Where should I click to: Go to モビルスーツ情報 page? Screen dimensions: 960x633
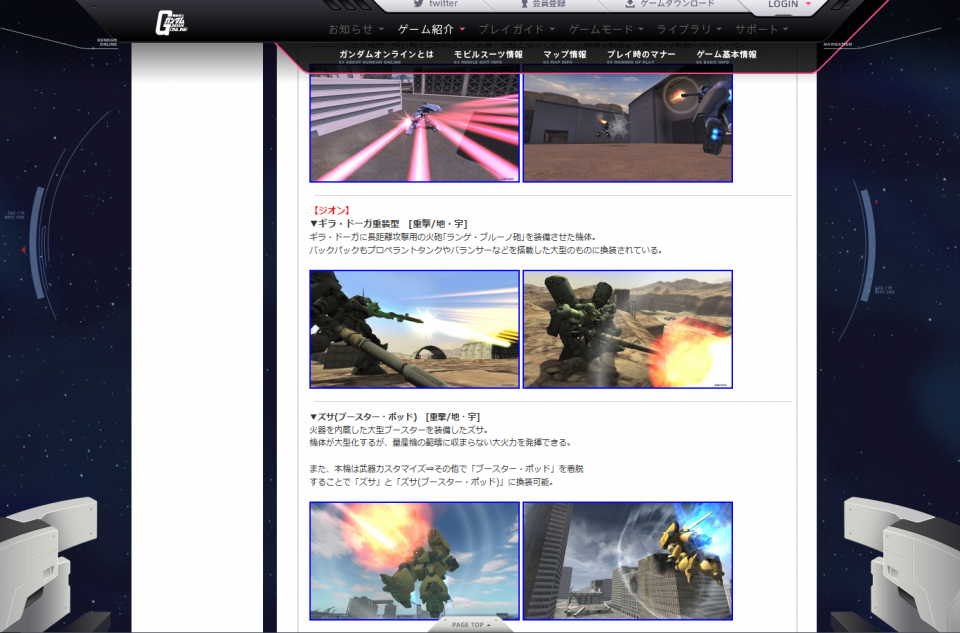tap(488, 54)
